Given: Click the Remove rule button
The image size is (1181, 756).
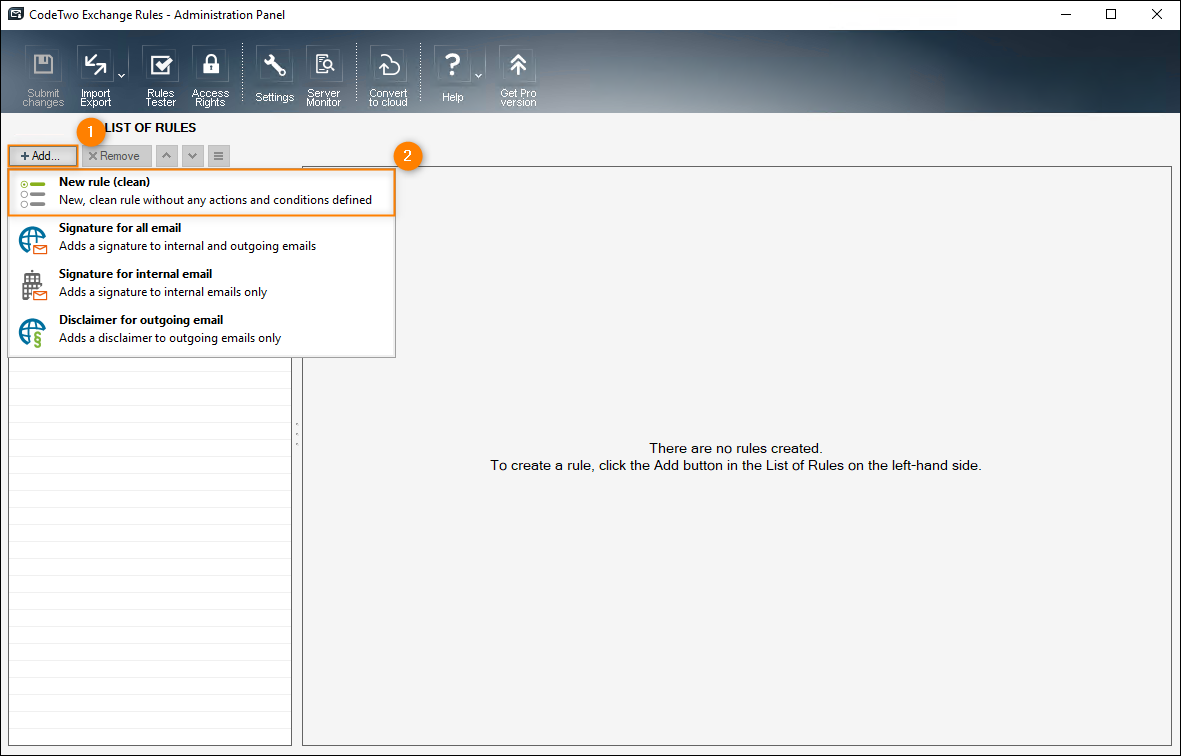Looking at the screenshot, I should click(116, 156).
